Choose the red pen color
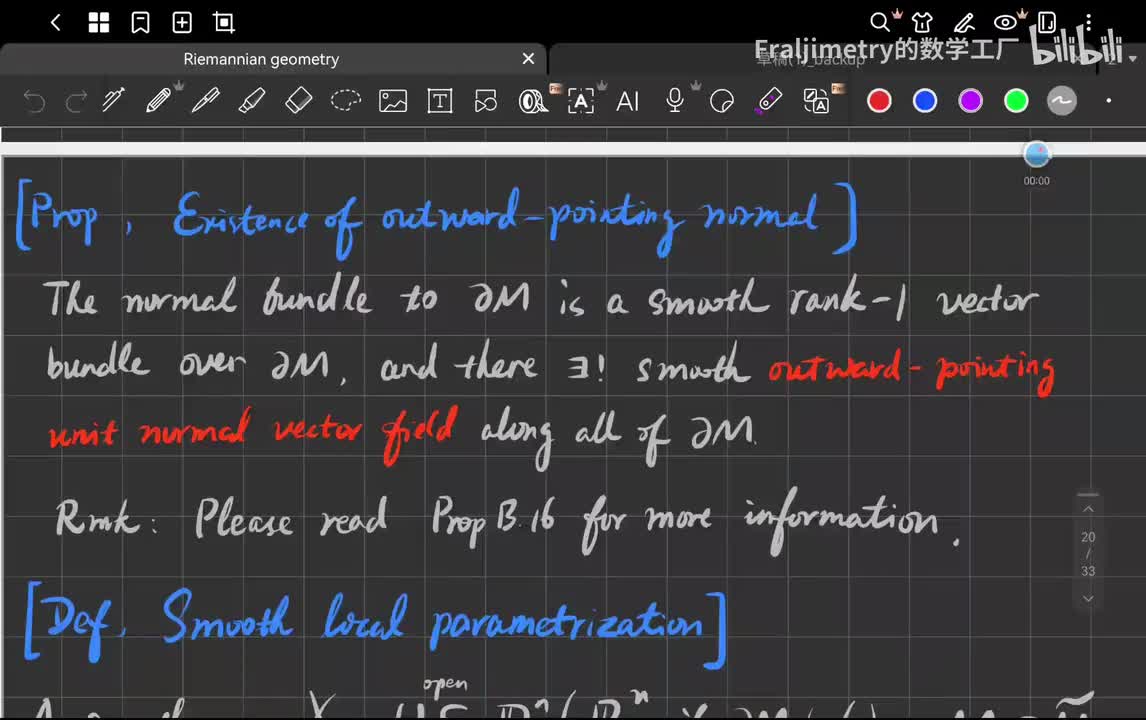This screenshot has width=1146, height=720. 879,101
